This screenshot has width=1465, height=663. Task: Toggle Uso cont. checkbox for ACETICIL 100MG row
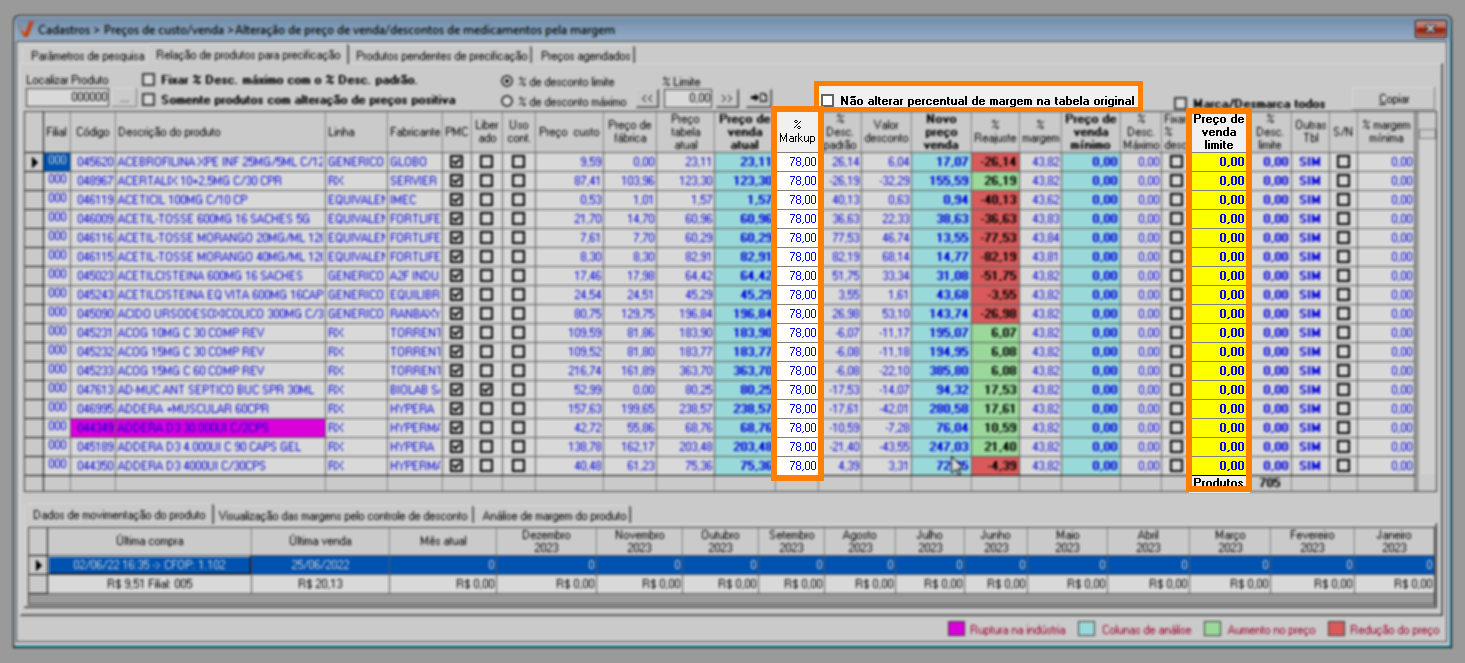(x=518, y=199)
